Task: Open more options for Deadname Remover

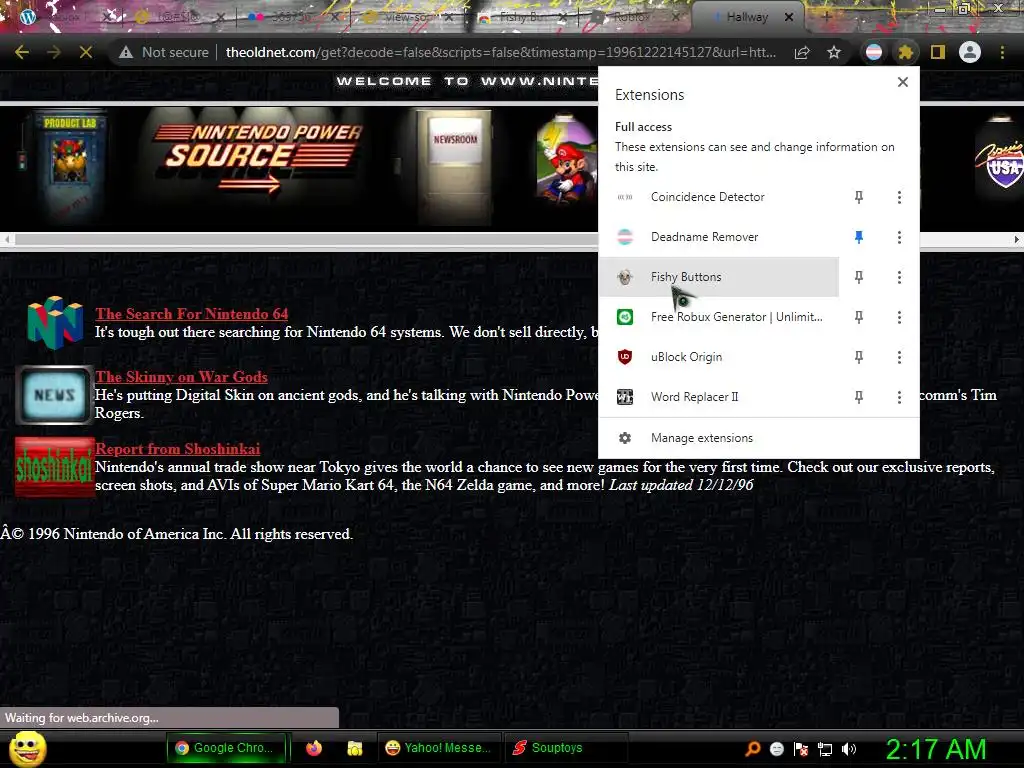Action: (899, 237)
